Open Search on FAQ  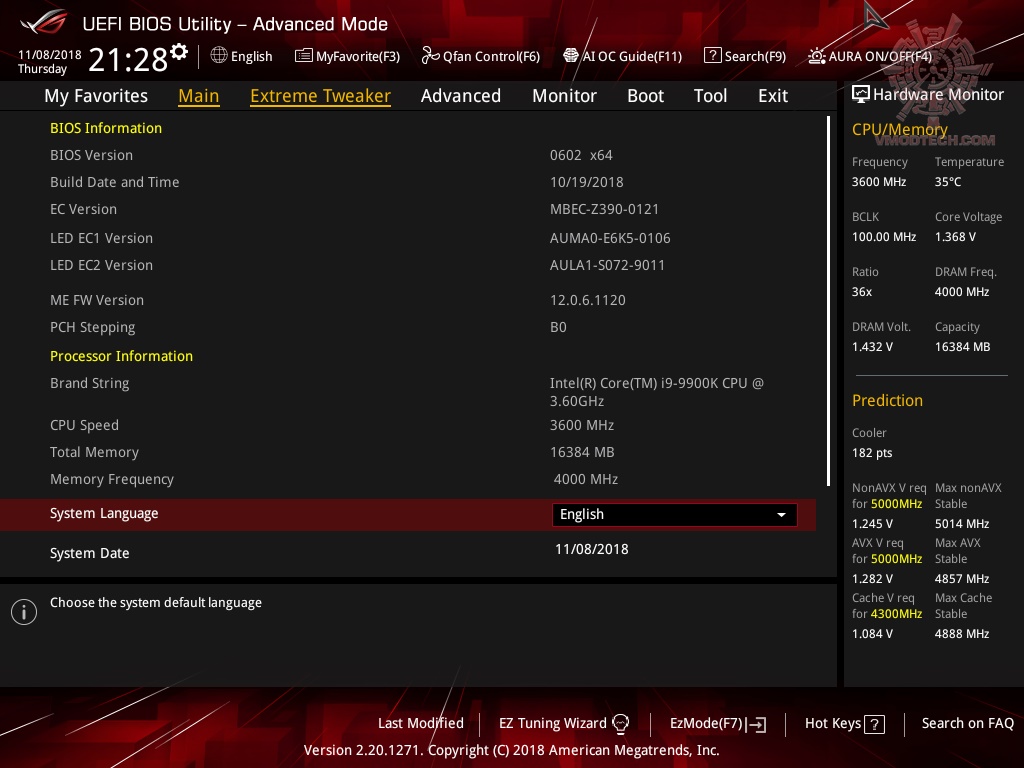[x=967, y=723]
